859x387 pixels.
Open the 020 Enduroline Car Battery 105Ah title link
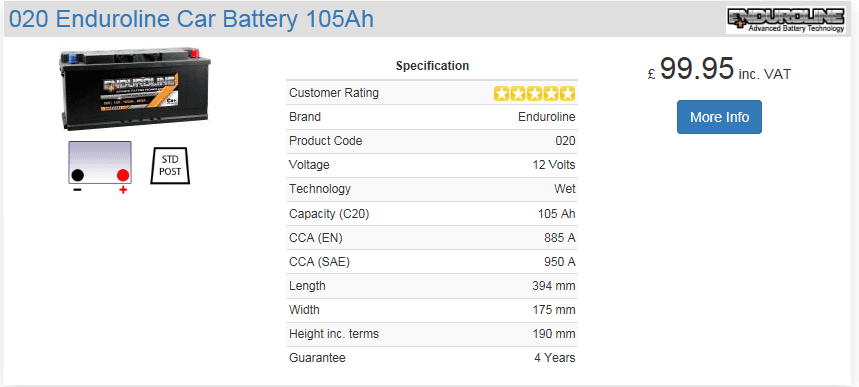(192, 19)
